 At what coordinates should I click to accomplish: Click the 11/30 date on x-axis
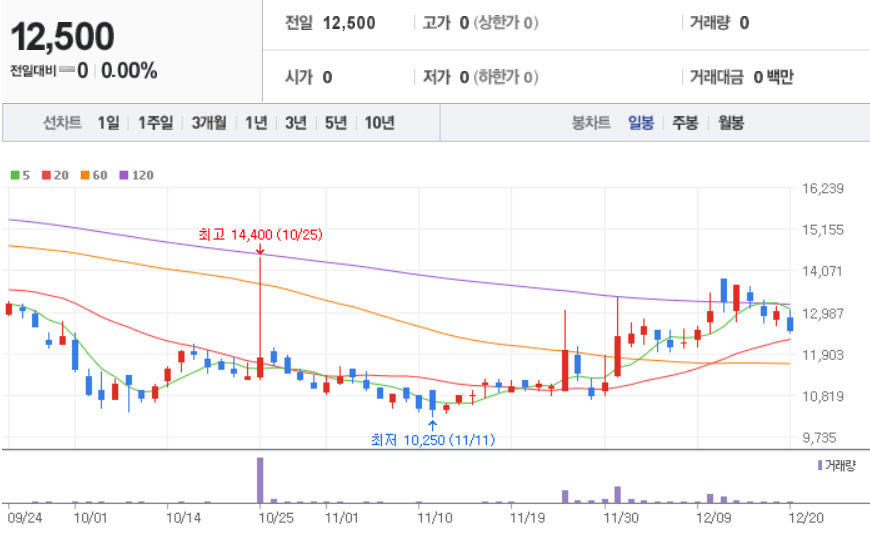[x=621, y=517]
